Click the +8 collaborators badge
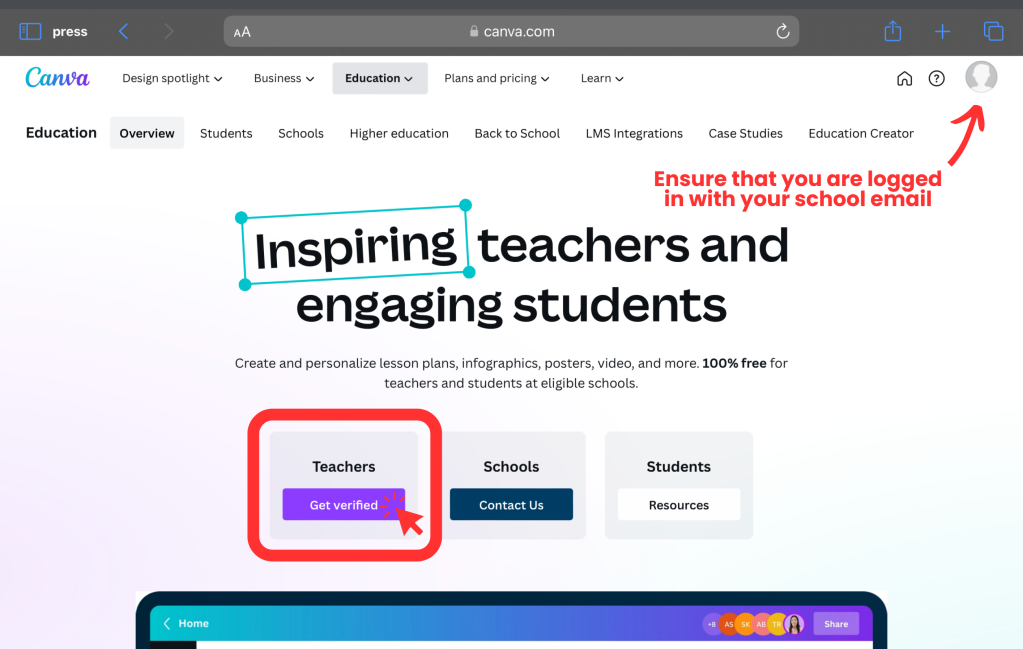 pyautogui.click(x=711, y=624)
